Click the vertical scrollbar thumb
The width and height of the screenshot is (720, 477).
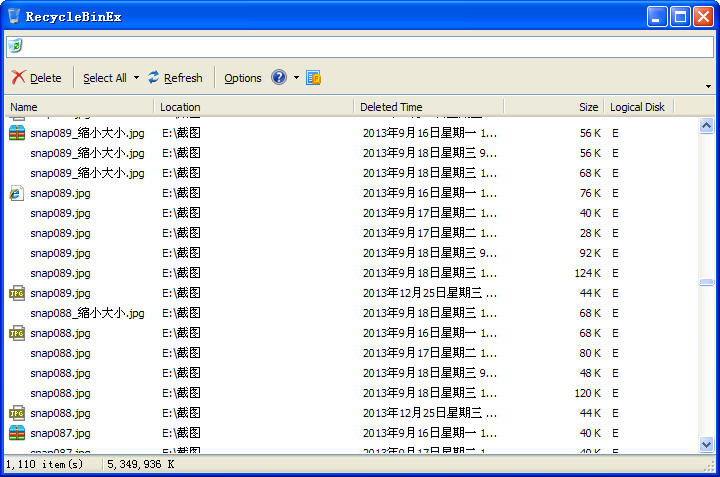pos(706,282)
